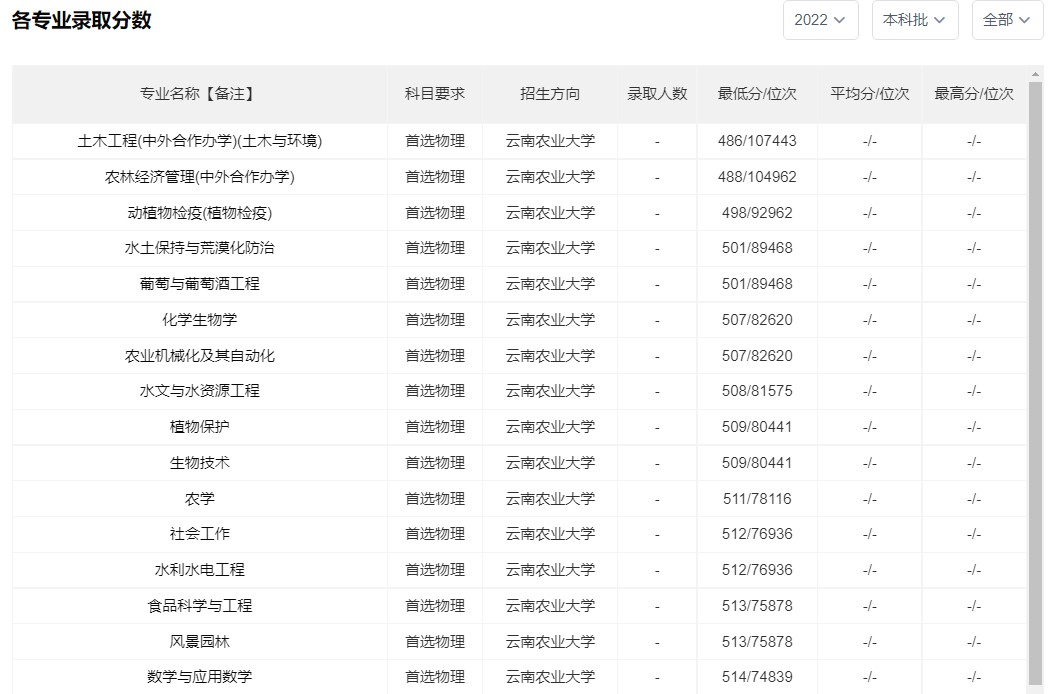Select the 农林经济管理(中外合作办学) major row

click(199, 177)
